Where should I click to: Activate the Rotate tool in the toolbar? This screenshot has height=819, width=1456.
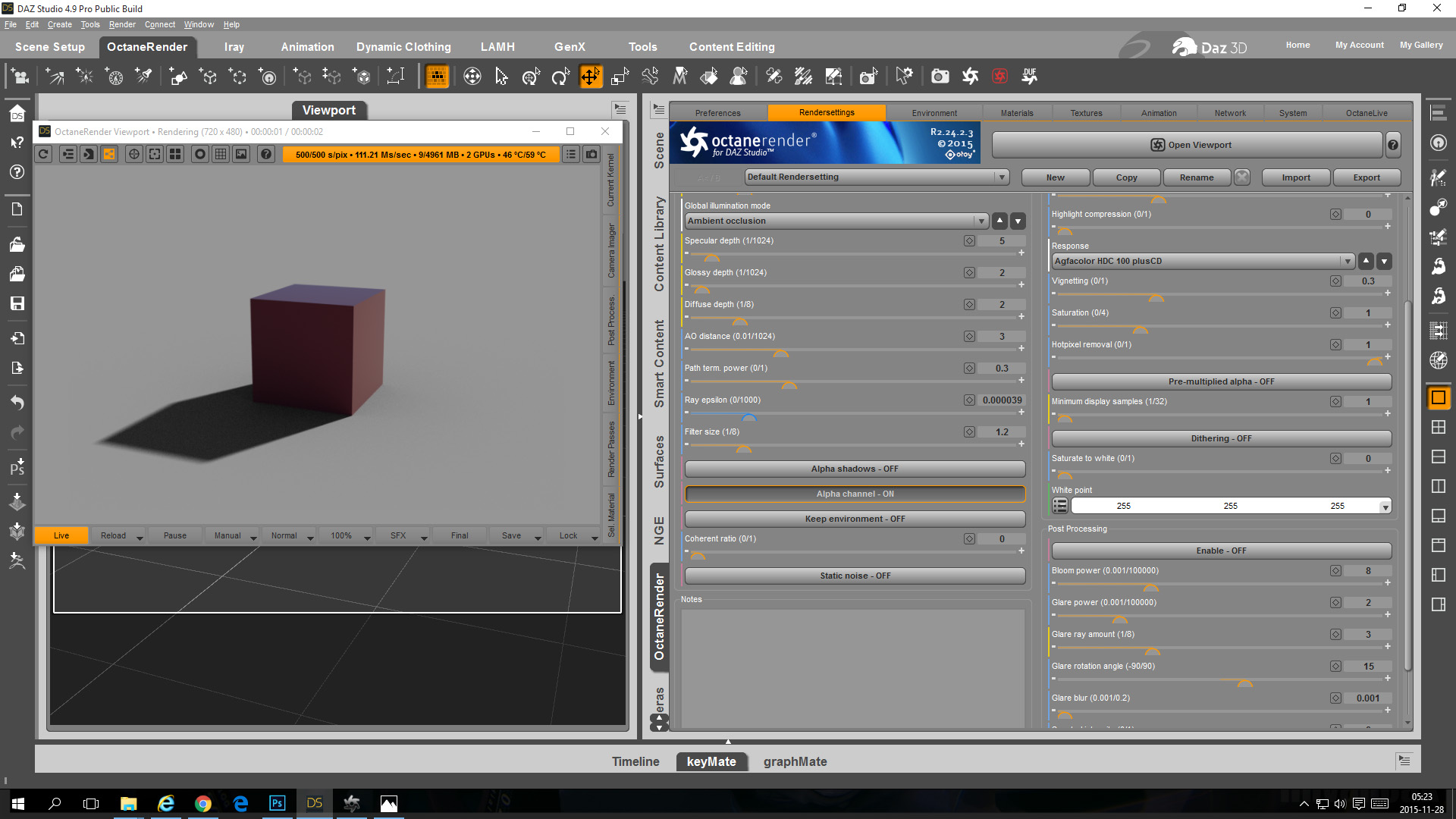tap(560, 76)
